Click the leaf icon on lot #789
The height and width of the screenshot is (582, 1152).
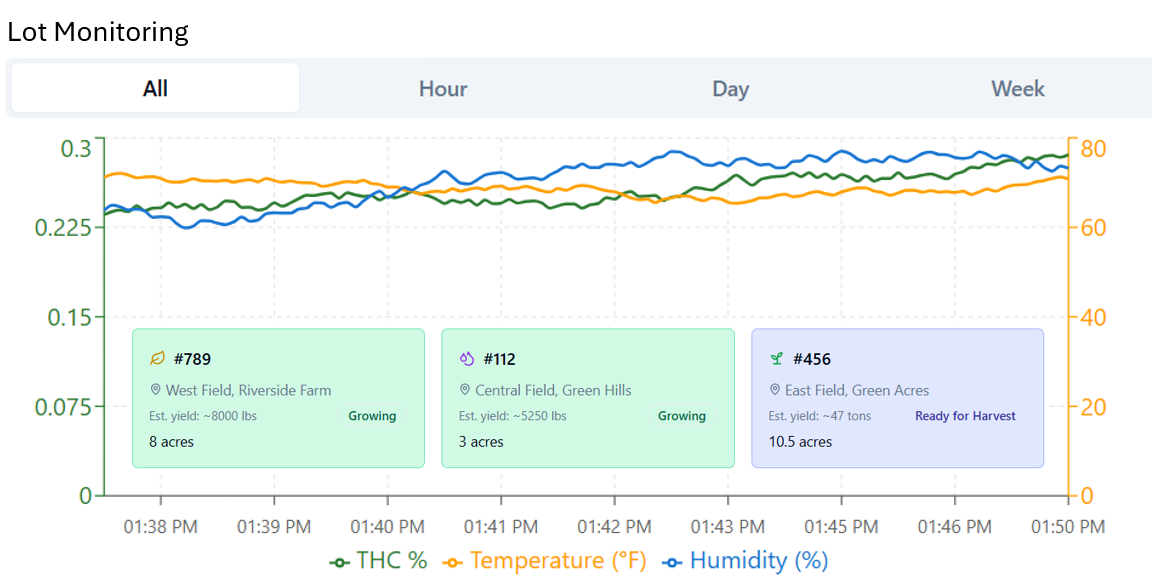(x=157, y=359)
